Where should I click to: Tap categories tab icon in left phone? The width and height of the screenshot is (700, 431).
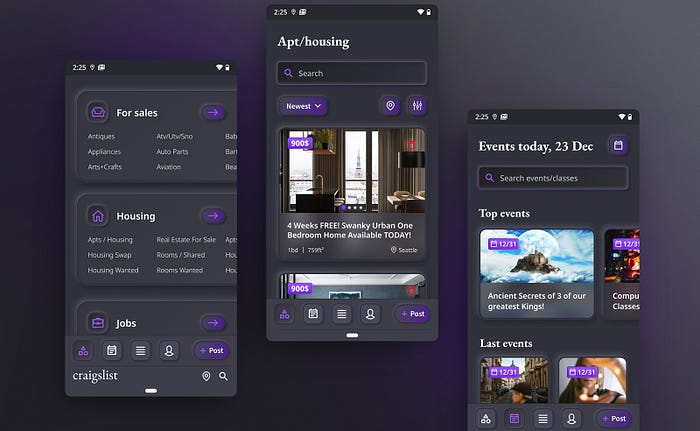(83, 351)
